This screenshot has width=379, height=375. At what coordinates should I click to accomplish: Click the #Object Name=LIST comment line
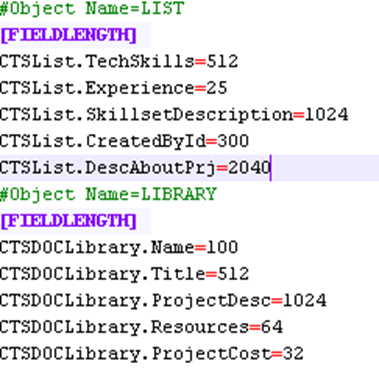click(x=92, y=9)
